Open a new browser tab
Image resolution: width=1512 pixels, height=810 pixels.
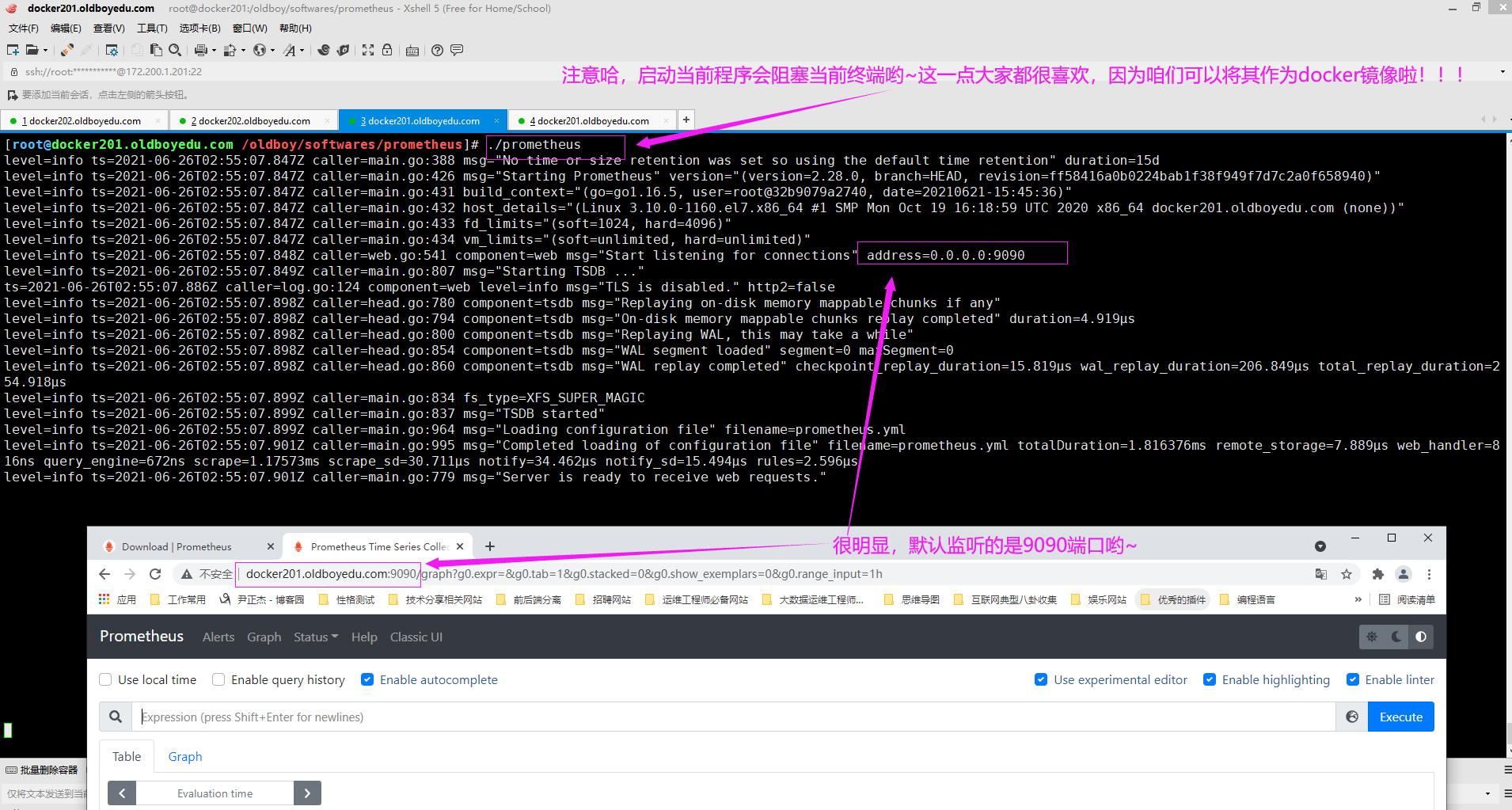coord(490,546)
